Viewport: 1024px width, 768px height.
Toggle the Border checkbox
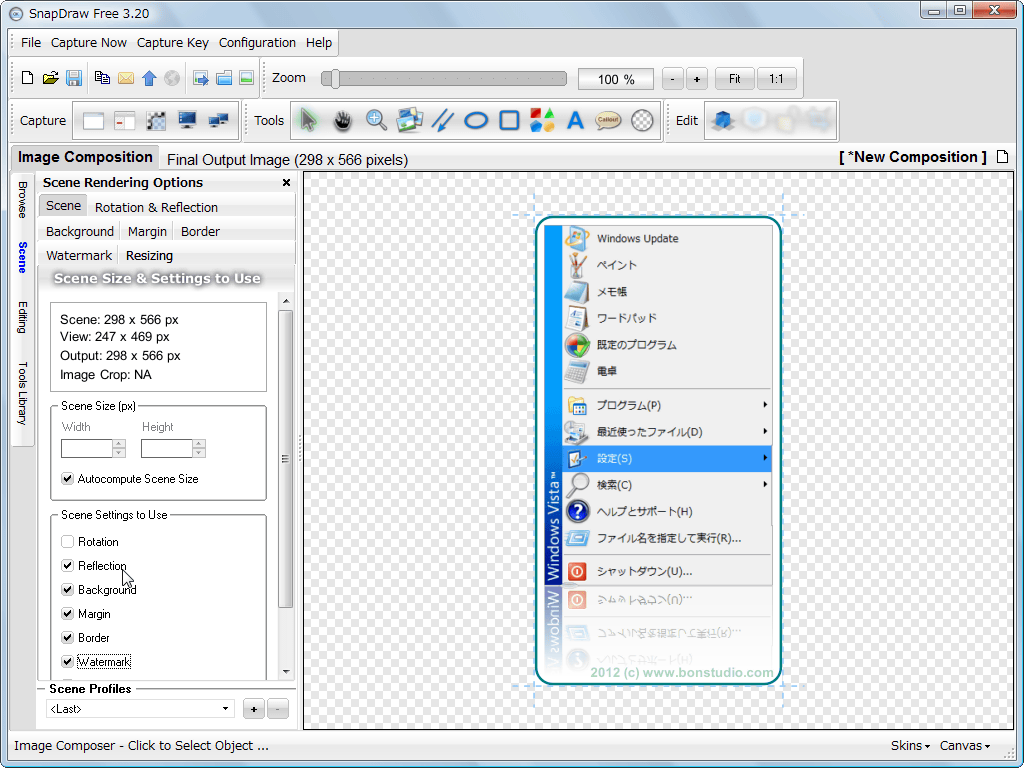[x=67, y=637]
